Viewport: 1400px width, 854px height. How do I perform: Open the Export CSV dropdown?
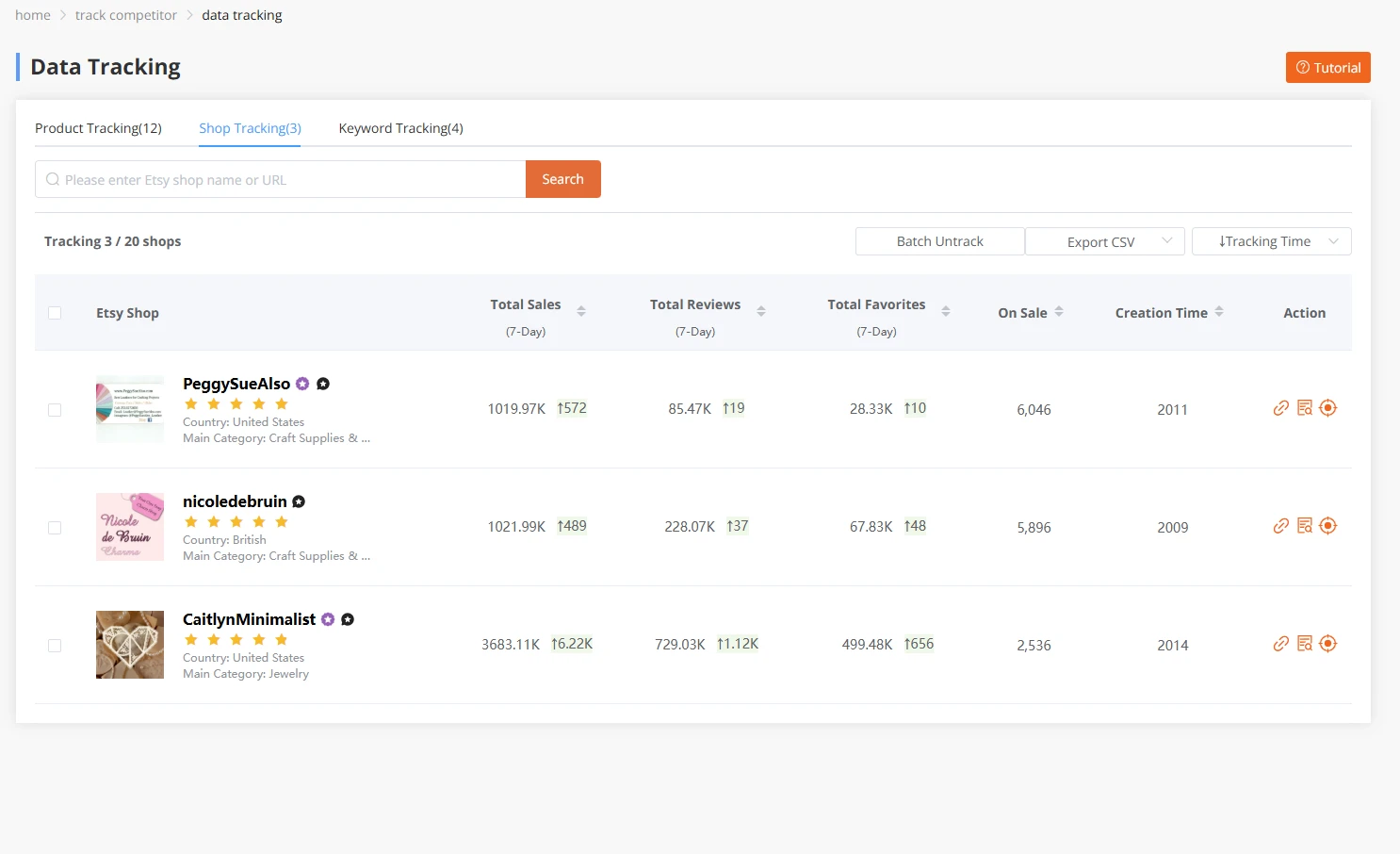[1104, 241]
